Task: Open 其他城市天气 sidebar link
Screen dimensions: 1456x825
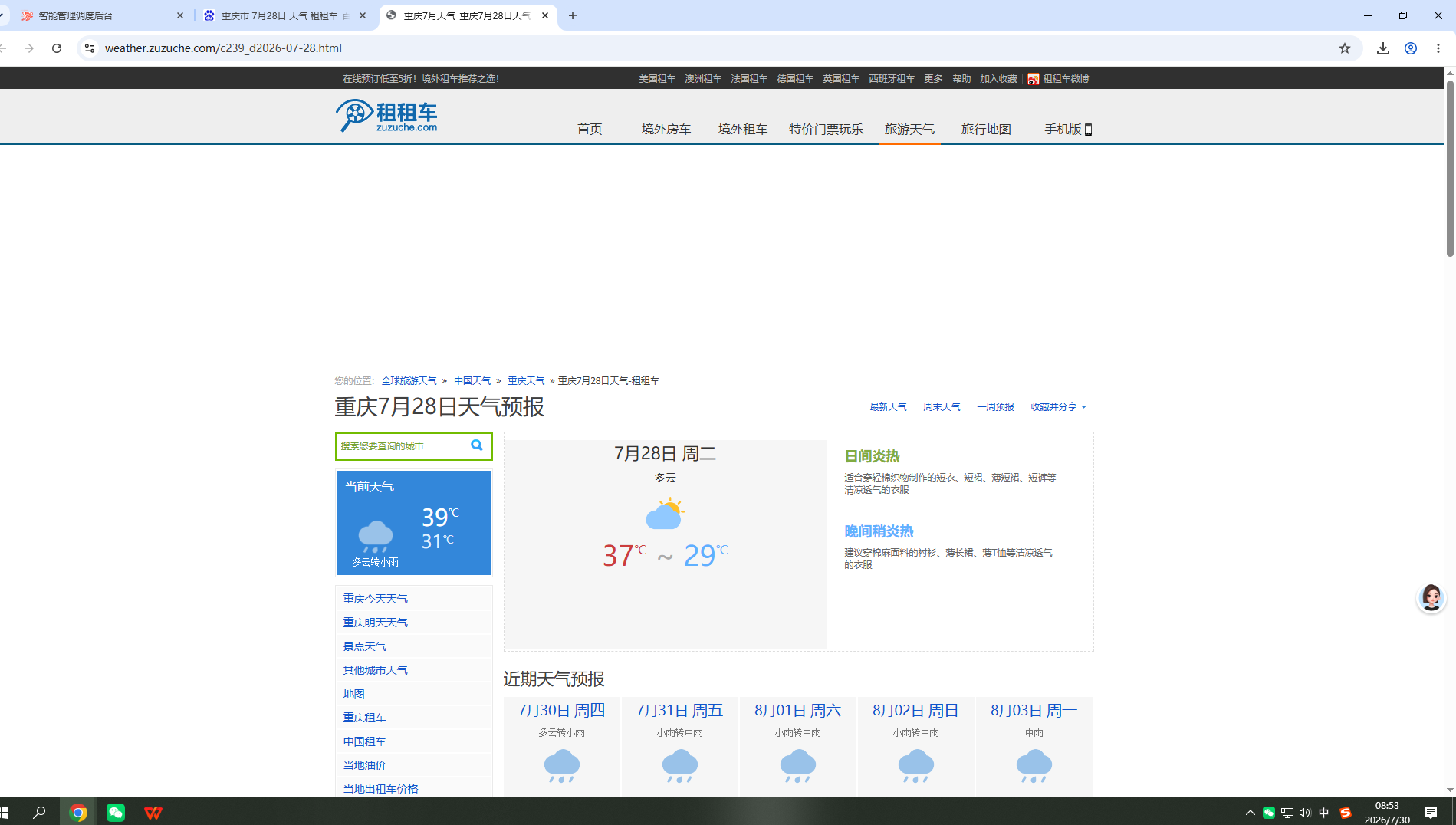Action: click(375, 670)
